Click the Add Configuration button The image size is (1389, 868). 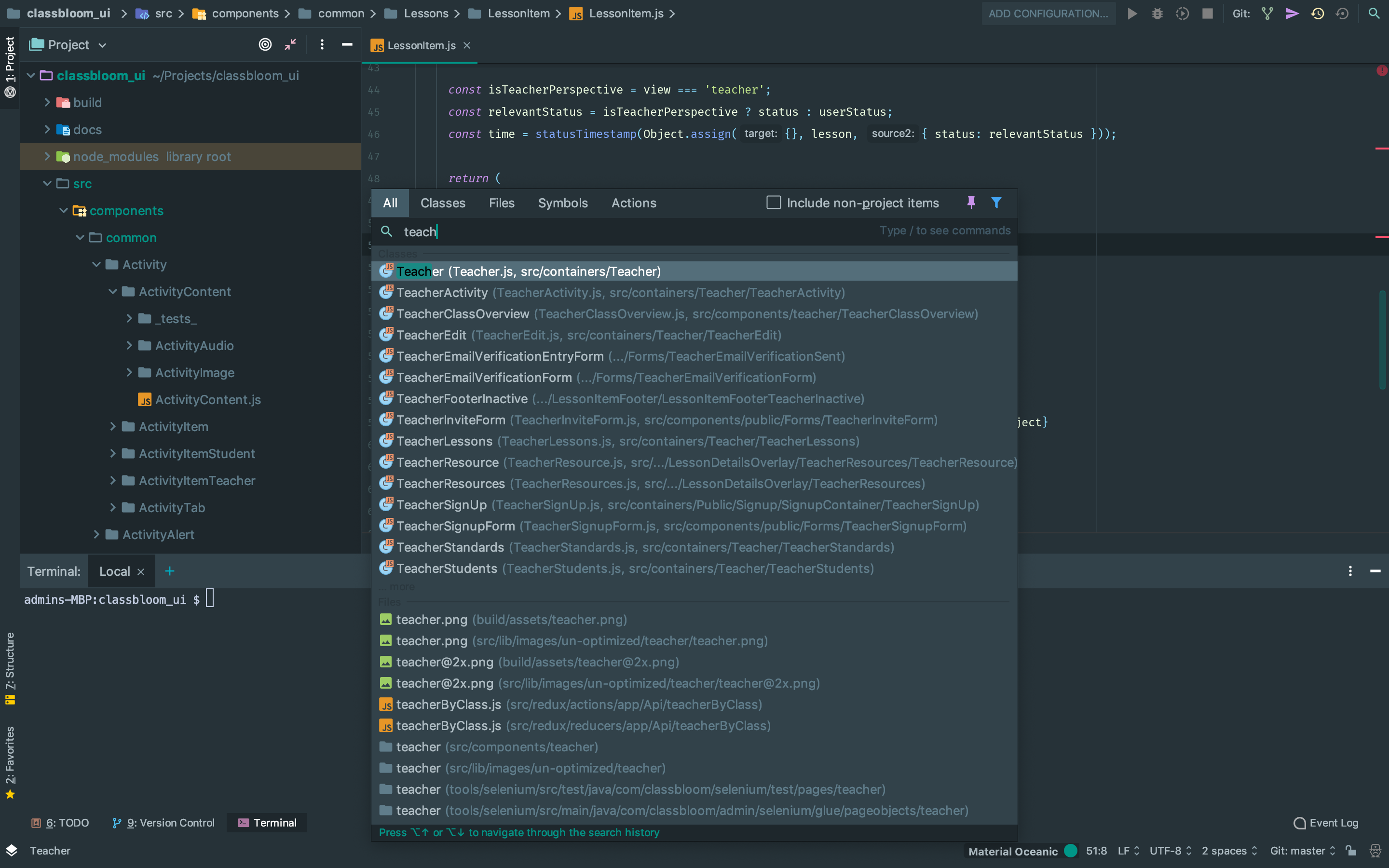(1048, 13)
